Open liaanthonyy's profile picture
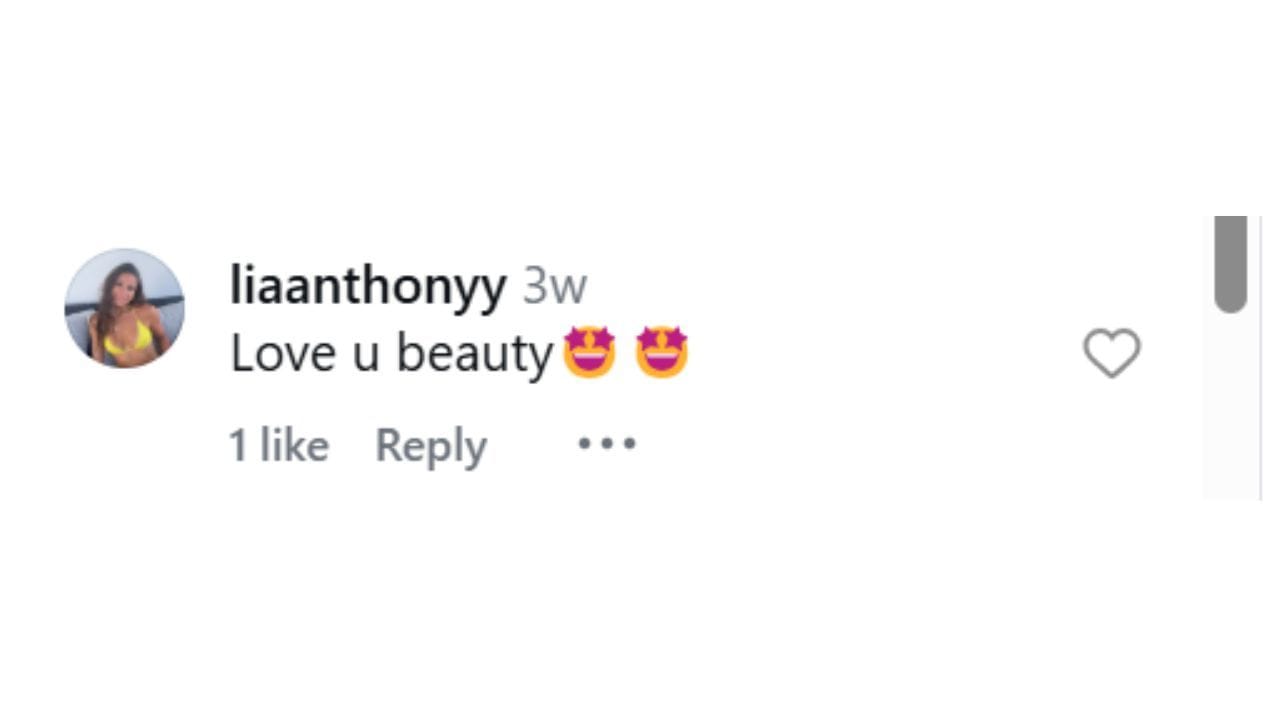 pyautogui.click(x=125, y=308)
